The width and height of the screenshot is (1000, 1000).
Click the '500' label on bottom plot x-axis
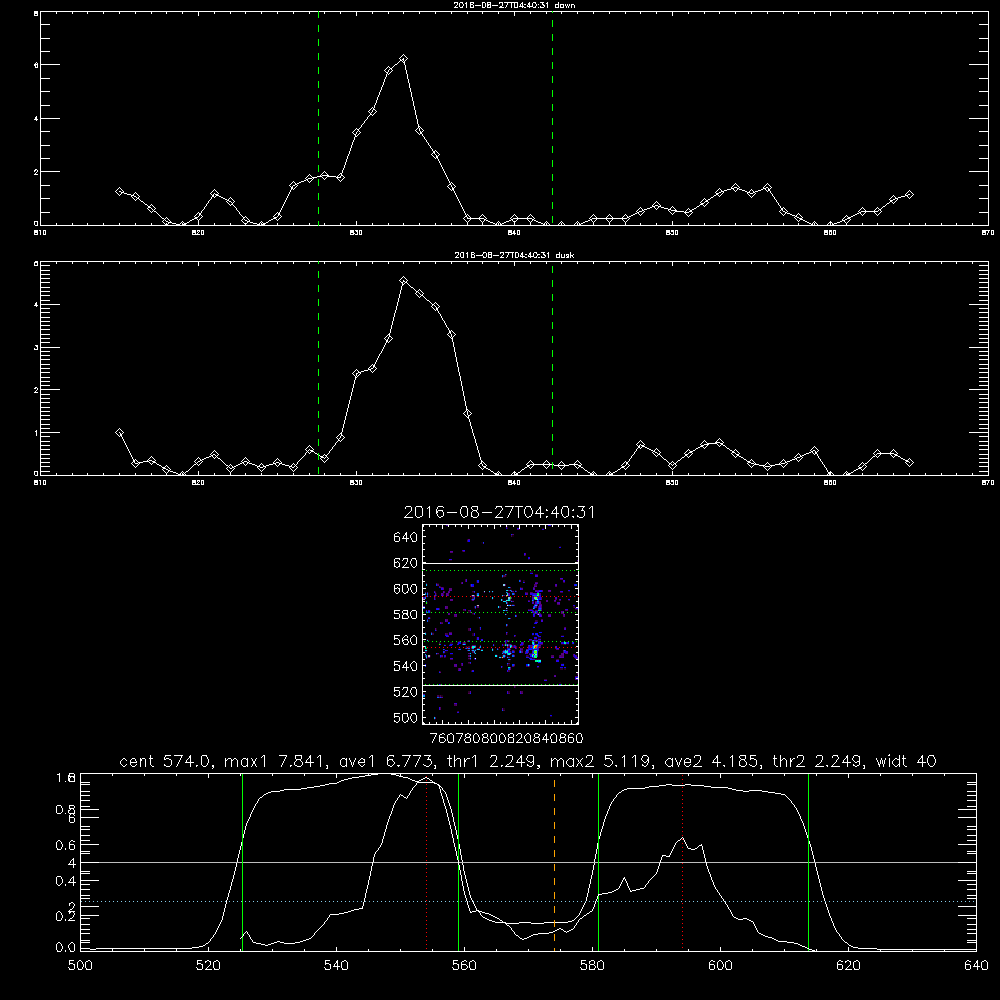(80, 966)
